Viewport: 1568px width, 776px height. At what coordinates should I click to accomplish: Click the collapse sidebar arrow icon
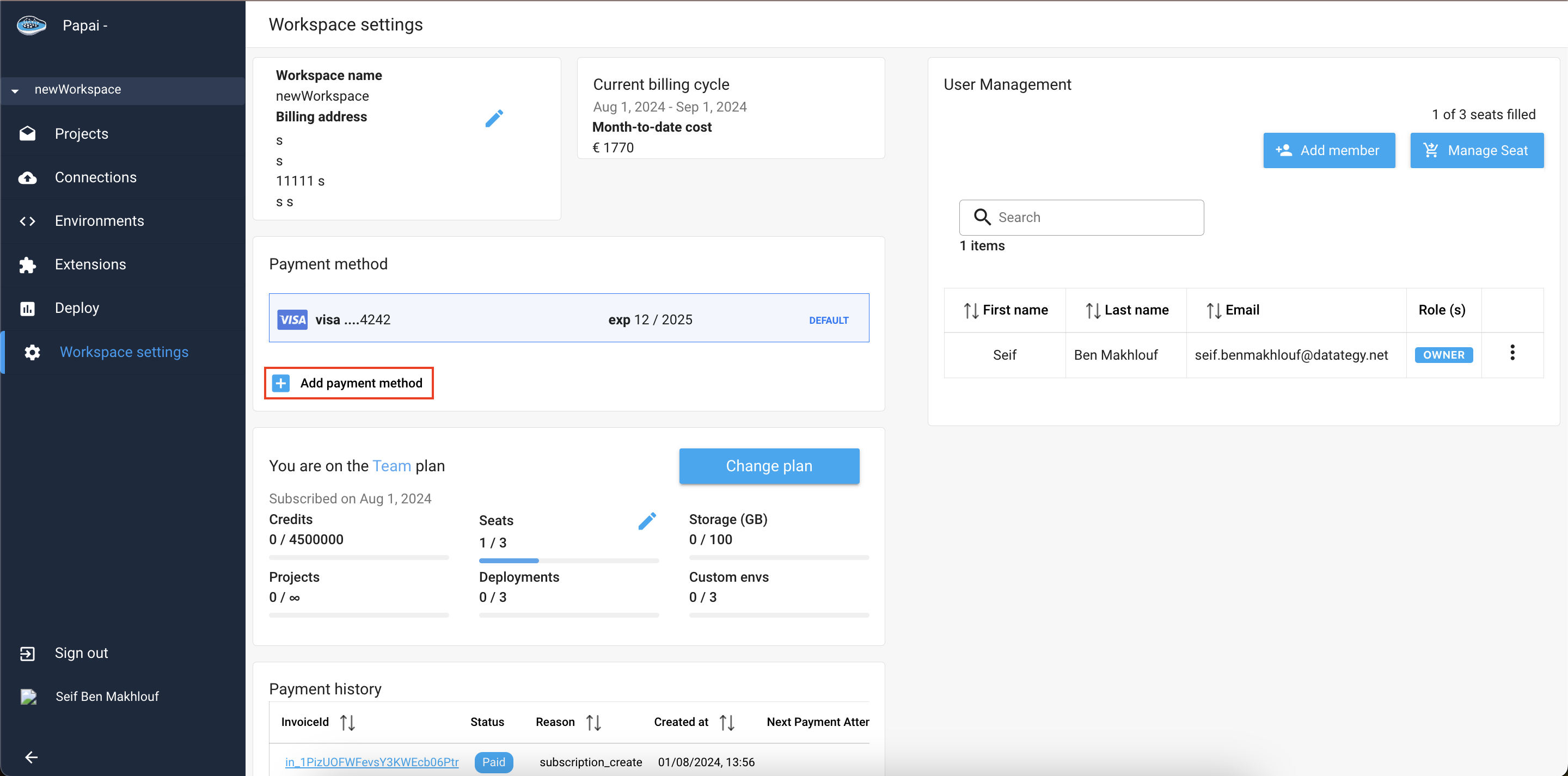tap(31, 756)
